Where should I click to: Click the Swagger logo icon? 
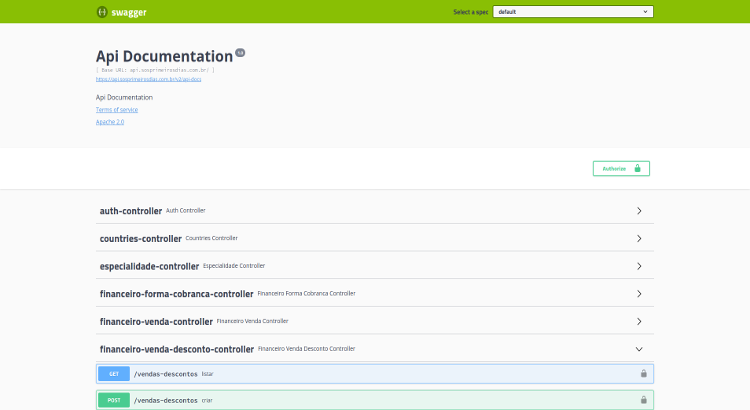102,12
